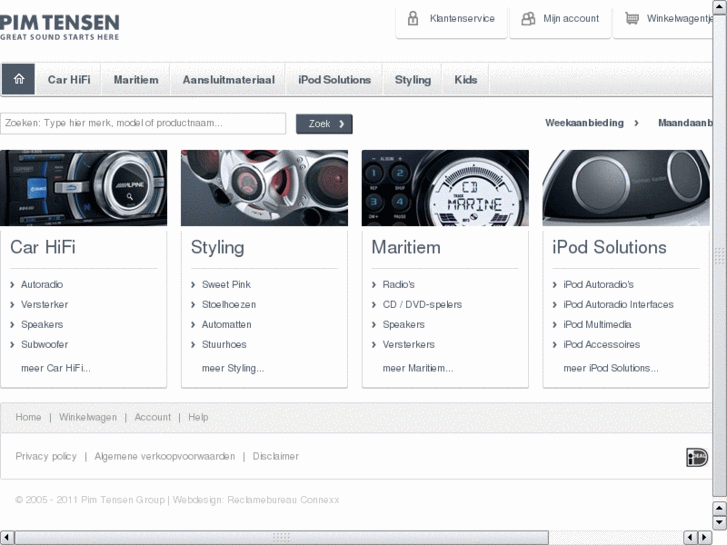Image resolution: width=727 pixels, height=545 pixels.
Task: Click the CD Marine display thumbnail
Action: [445, 188]
